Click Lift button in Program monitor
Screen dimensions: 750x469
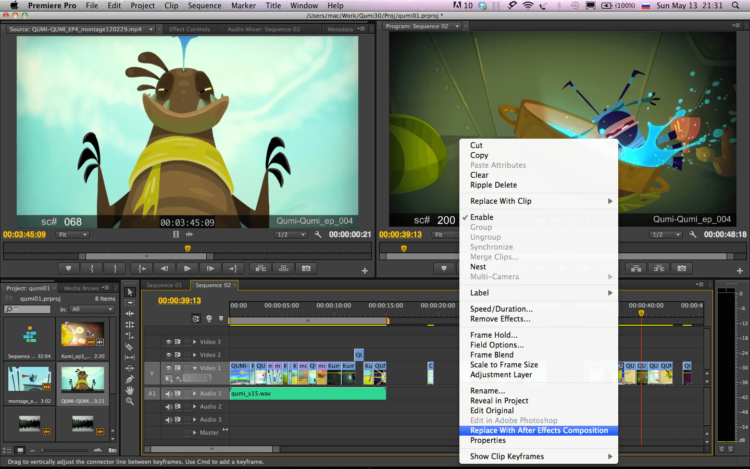tap(636, 269)
